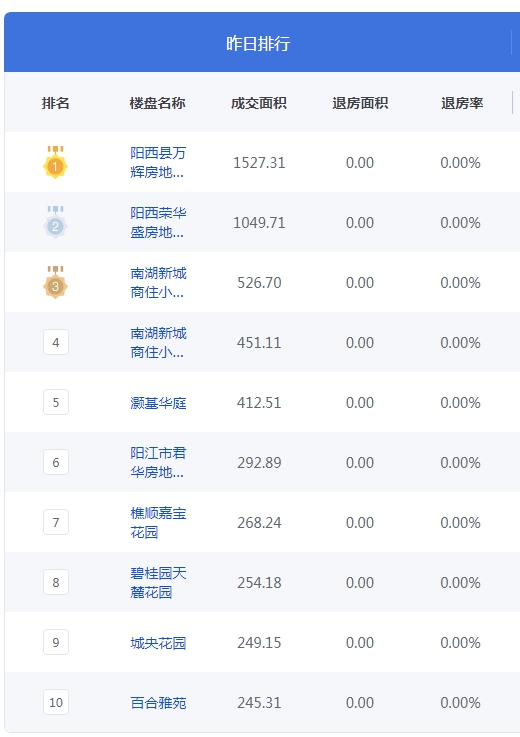Image resolution: width=520 pixels, height=737 pixels.
Task: Click the rank 7 number badge
Action: [x=56, y=522]
